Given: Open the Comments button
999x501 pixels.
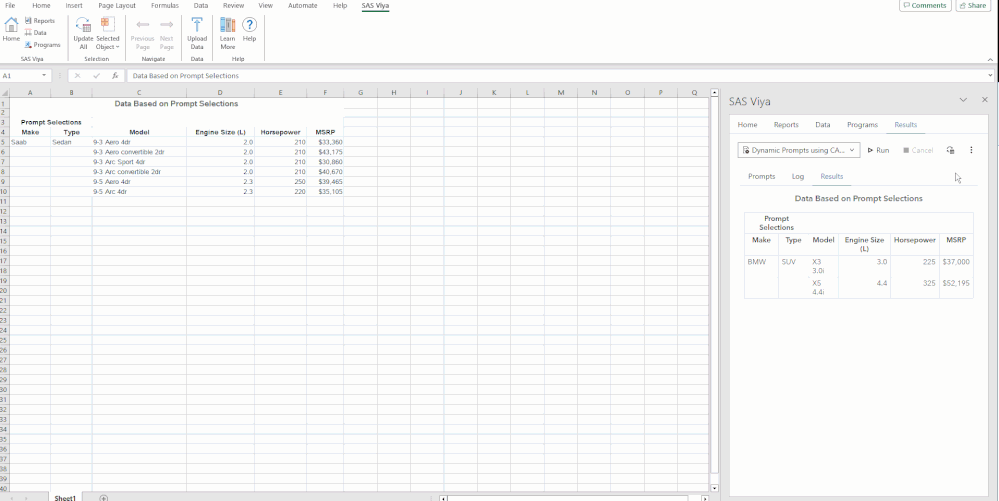Looking at the screenshot, I should click(925, 5).
